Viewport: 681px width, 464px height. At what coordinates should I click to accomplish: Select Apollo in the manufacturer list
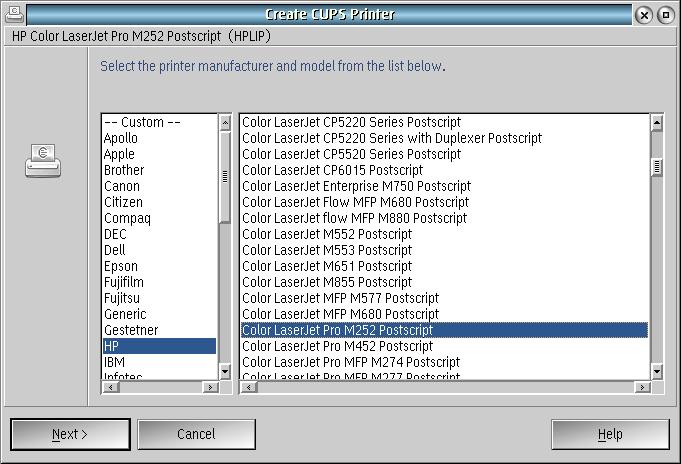(159, 138)
